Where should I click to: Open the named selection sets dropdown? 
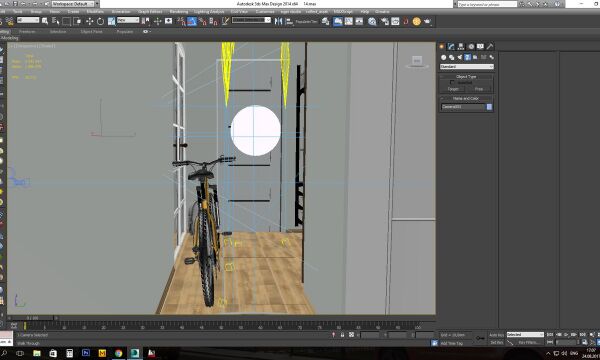point(251,20)
